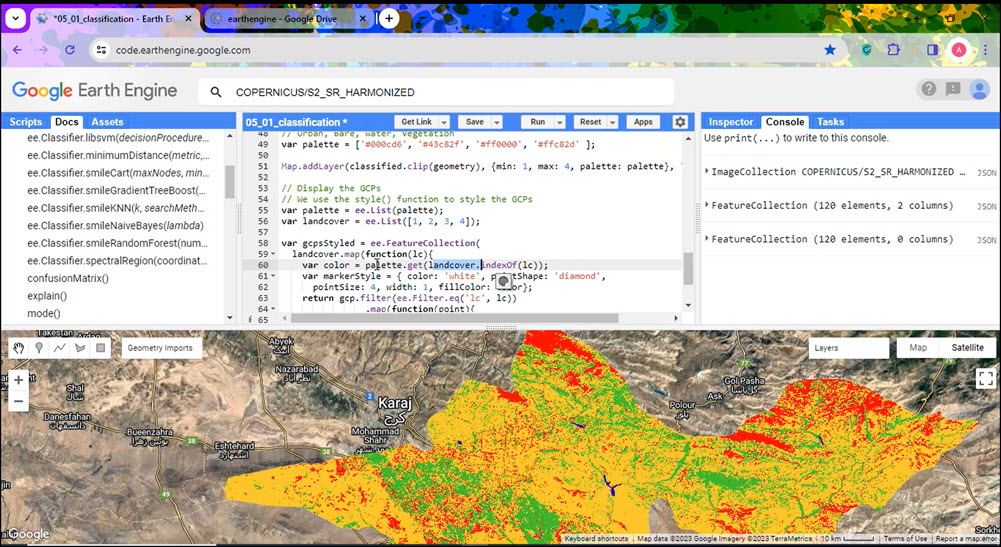Zoom in on the map
The width and height of the screenshot is (1001, 547).
(x=19, y=380)
